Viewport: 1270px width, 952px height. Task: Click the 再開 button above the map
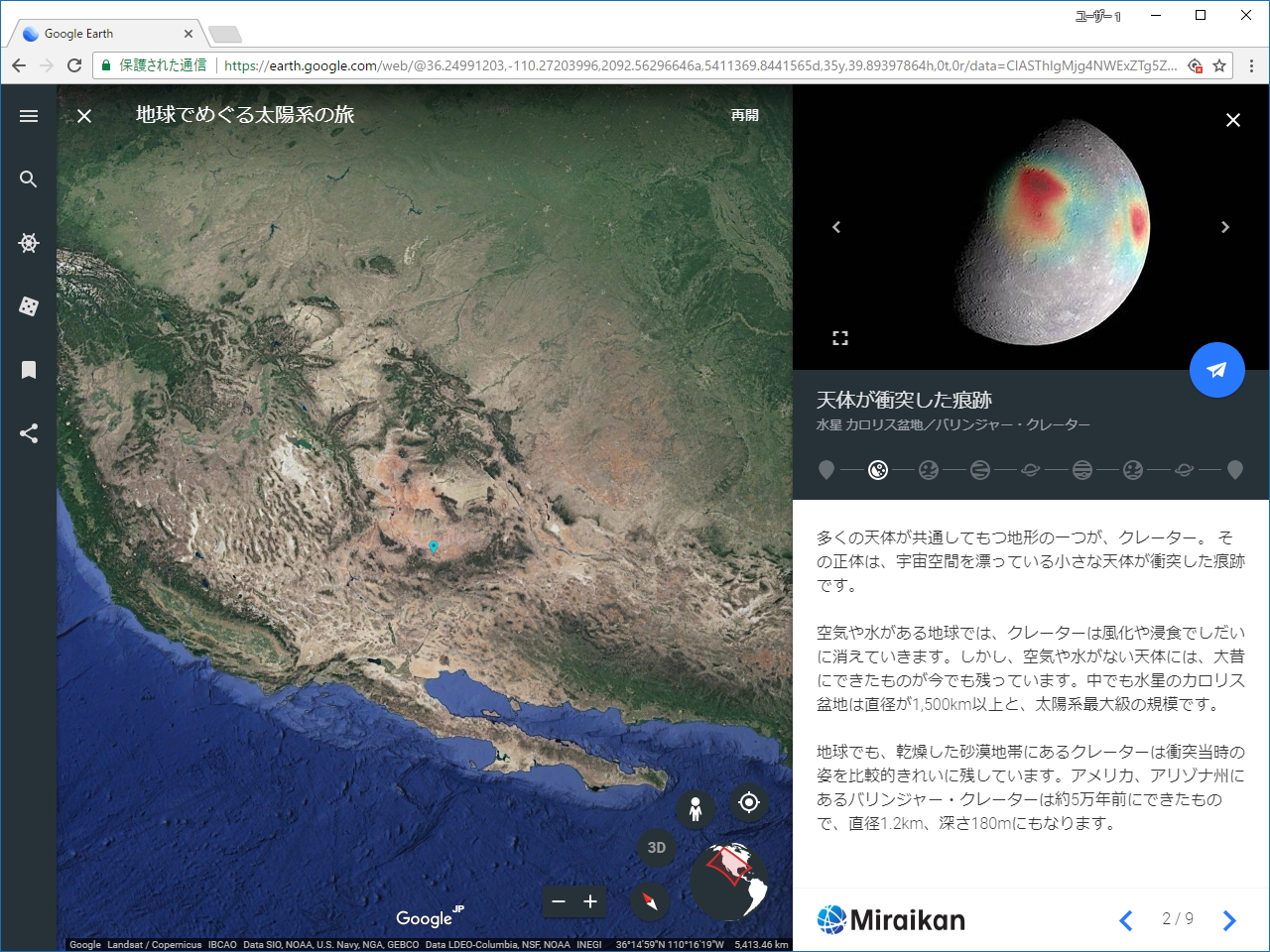tap(745, 116)
